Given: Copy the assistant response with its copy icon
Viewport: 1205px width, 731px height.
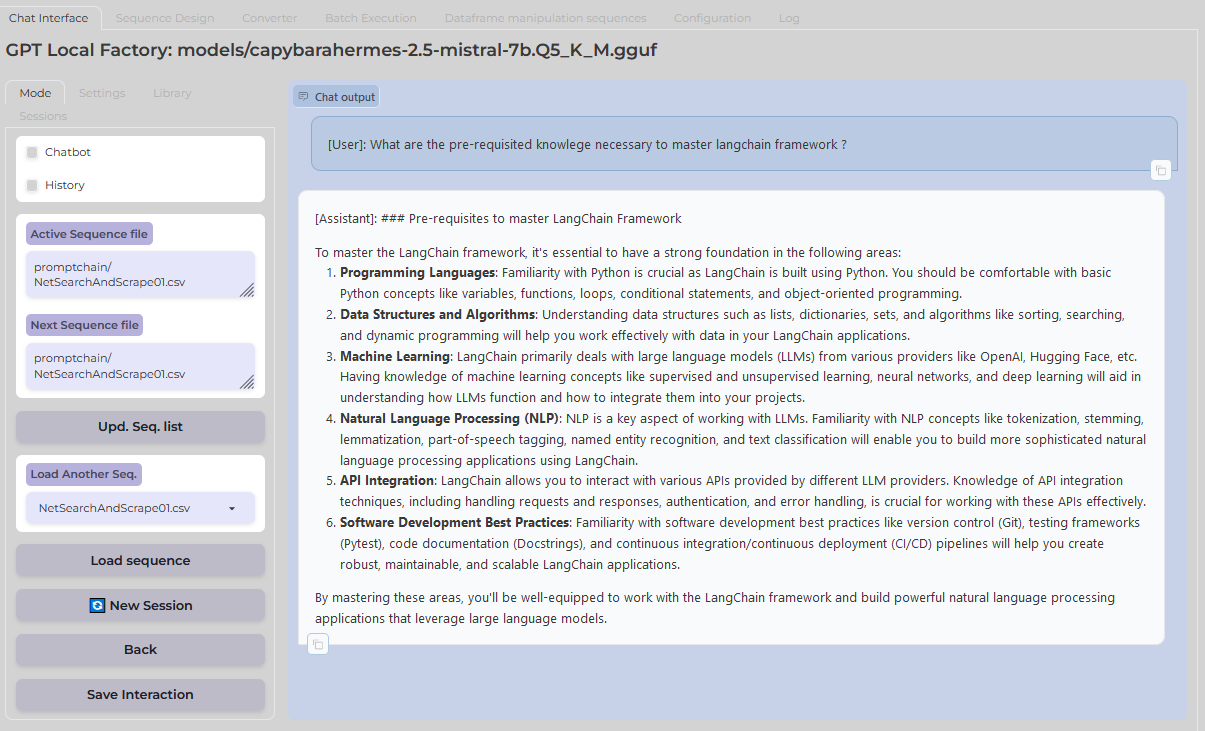Looking at the screenshot, I should click(317, 644).
